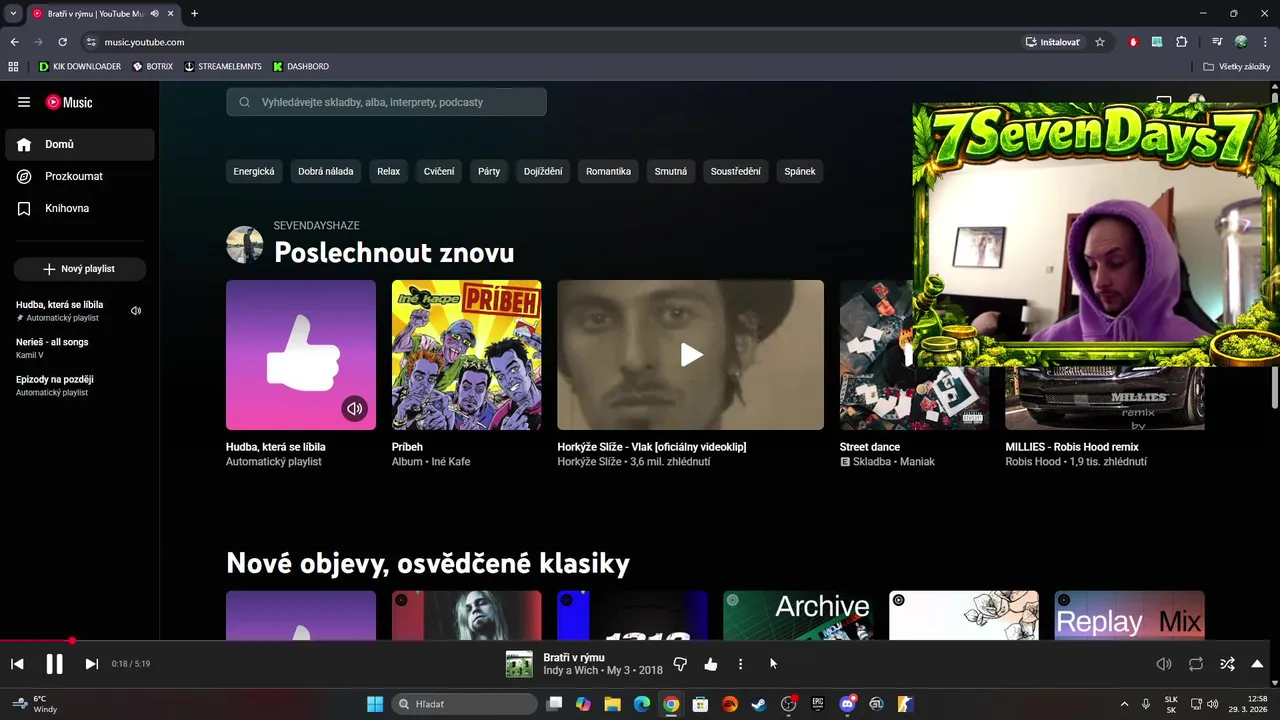Open Prozkoumat in sidebar
The image size is (1280, 720).
tap(80, 176)
